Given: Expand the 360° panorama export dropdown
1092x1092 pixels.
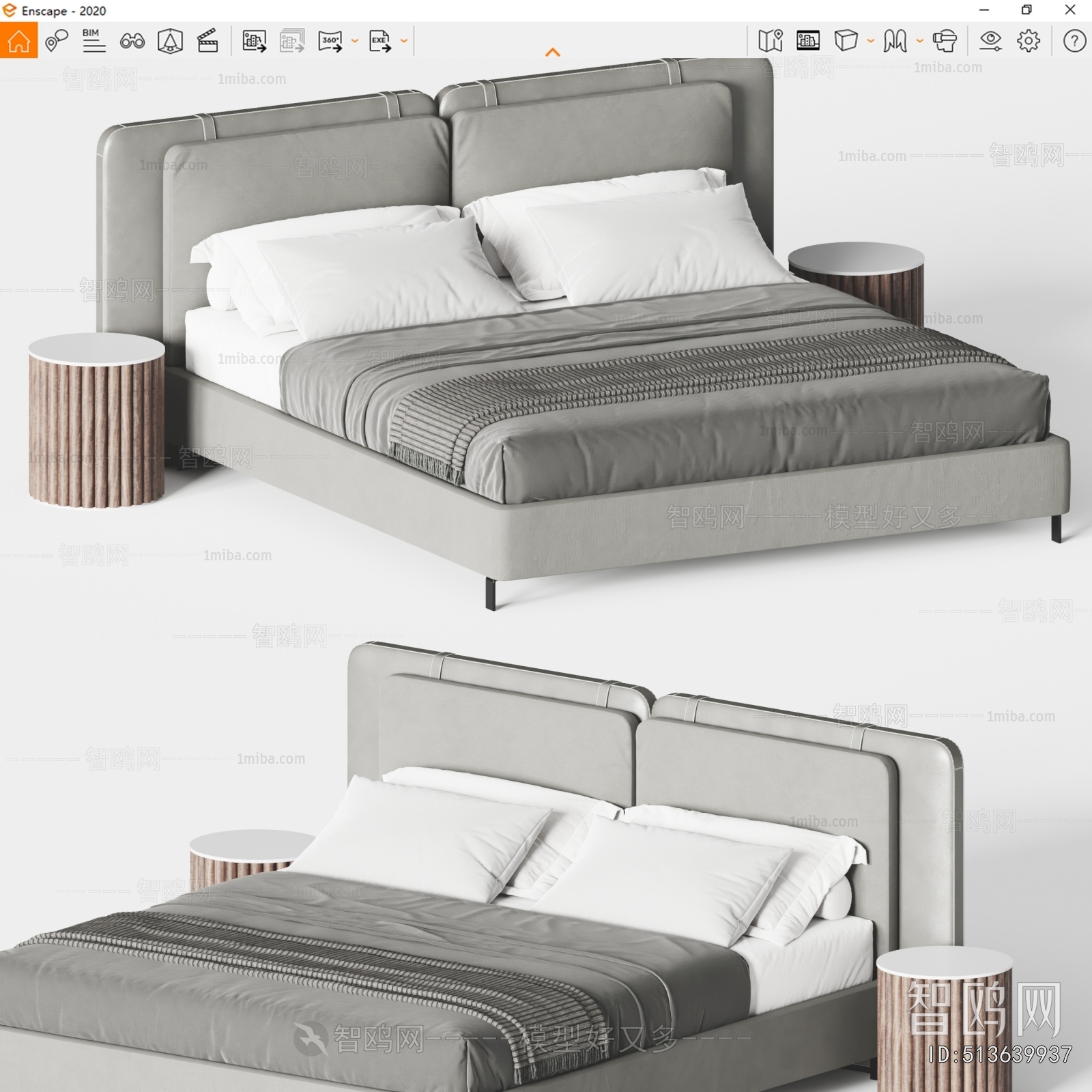Looking at the screenshot, I should click(354, 41).
